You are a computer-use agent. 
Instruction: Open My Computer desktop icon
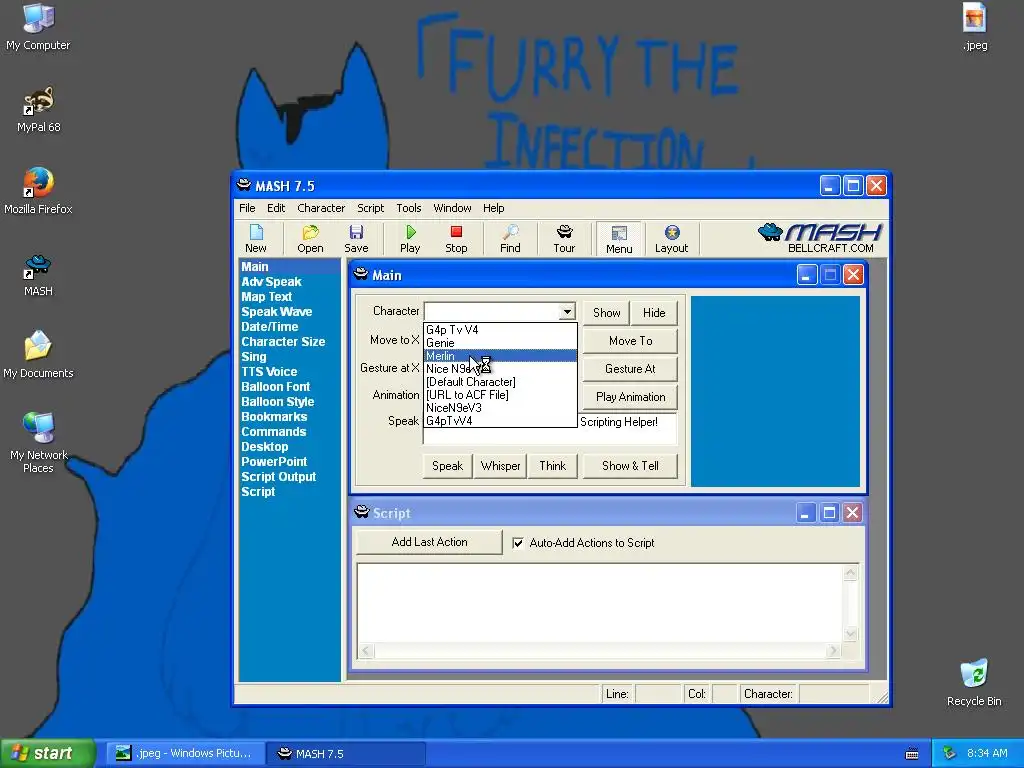38,27
